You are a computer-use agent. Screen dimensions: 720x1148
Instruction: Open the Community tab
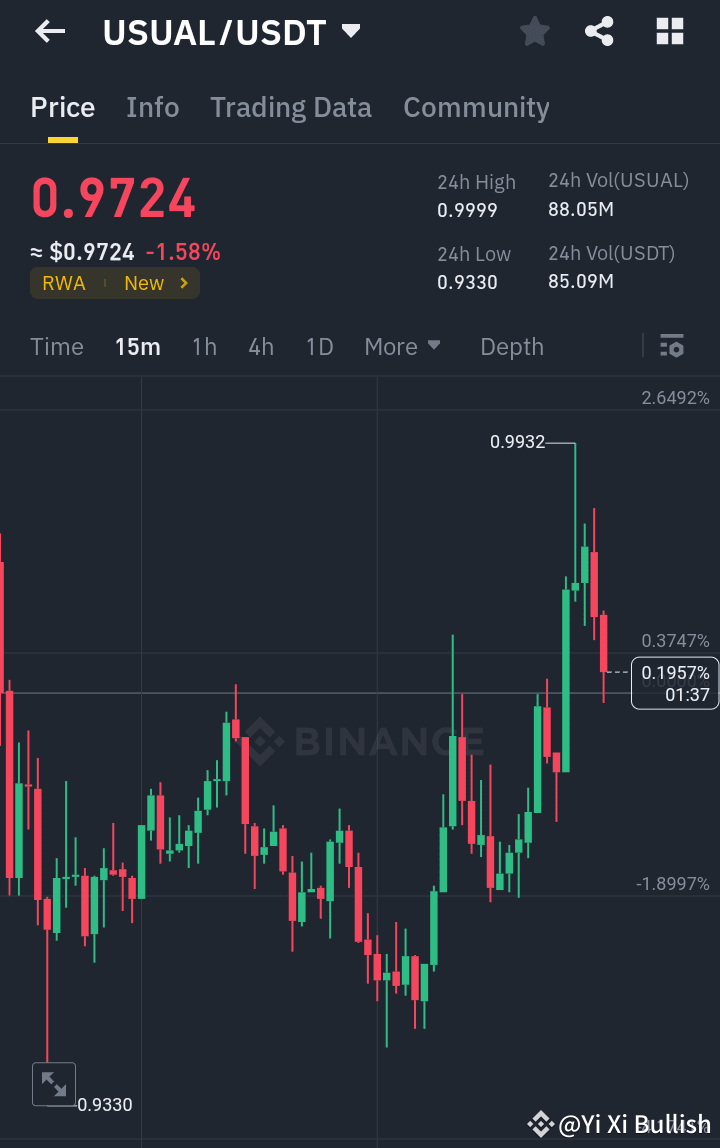click(x=477, y=107)
